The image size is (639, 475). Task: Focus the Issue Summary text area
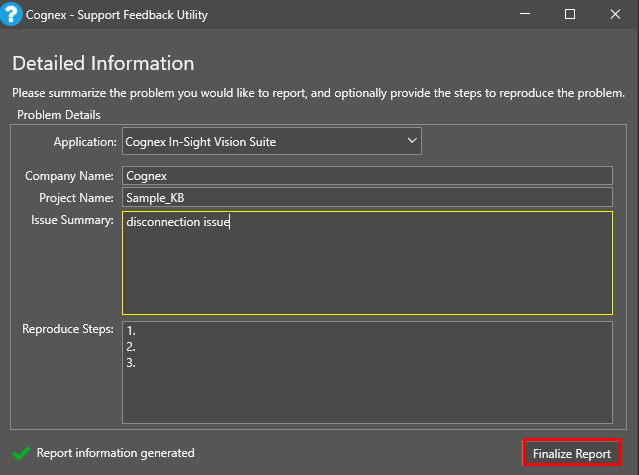tap(367, 263)
